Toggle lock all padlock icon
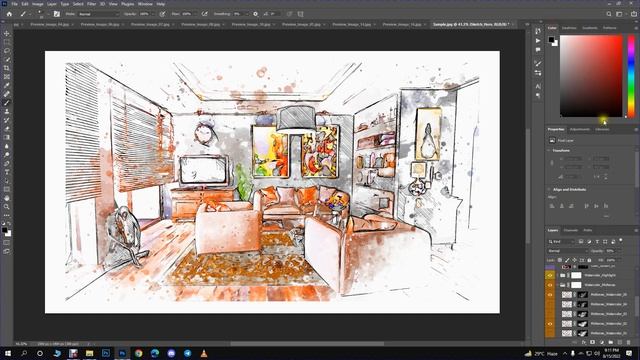Viewport: 640px width, 360px height. [589, 260]
